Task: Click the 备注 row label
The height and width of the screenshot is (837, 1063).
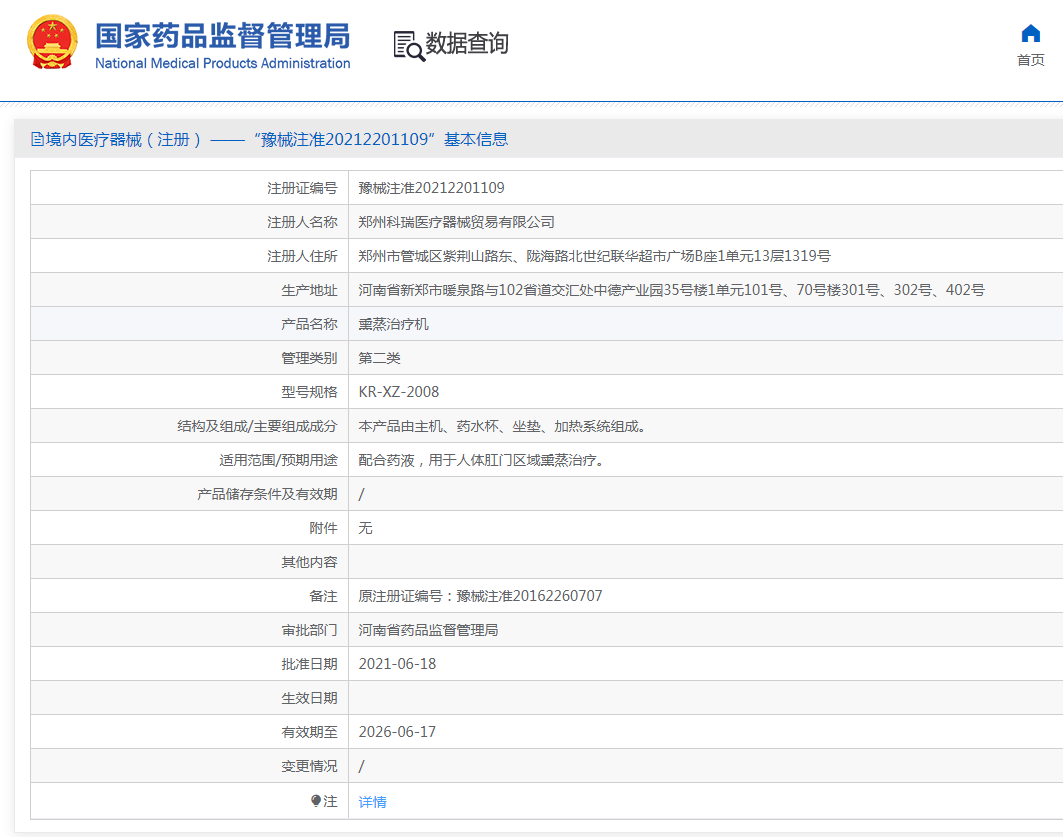Action: (x=323, y=596)
